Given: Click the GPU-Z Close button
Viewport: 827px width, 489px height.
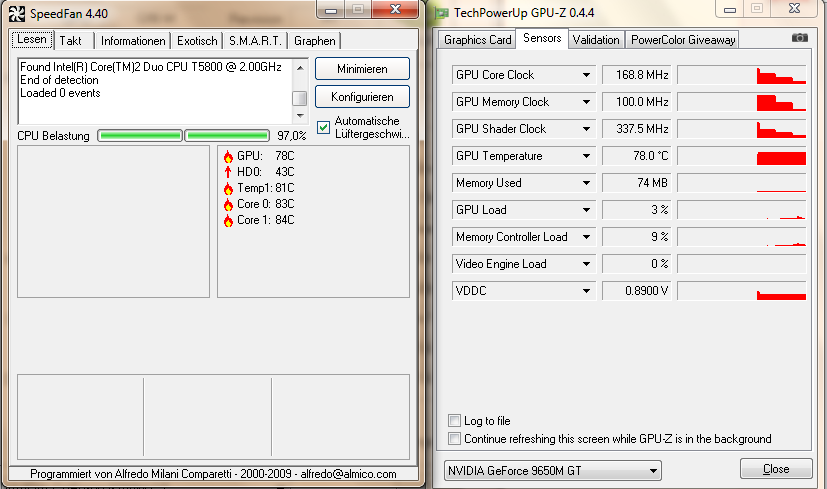Looking at the screenshot, I should [x=776, y=468].
